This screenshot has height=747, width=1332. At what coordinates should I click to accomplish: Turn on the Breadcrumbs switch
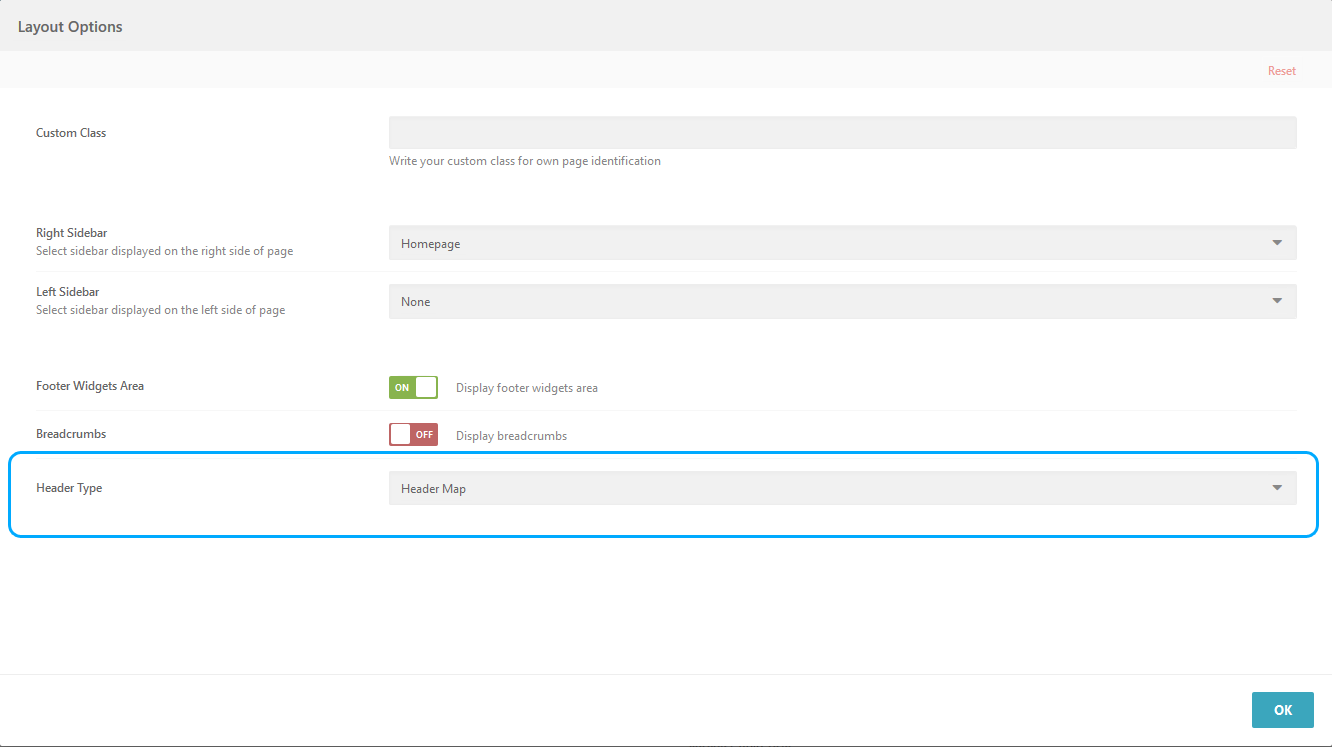pos(413,435)
